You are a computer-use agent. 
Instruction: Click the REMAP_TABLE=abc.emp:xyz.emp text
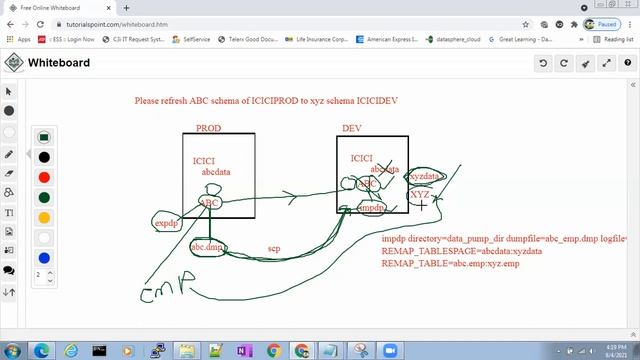pos(450,263)
